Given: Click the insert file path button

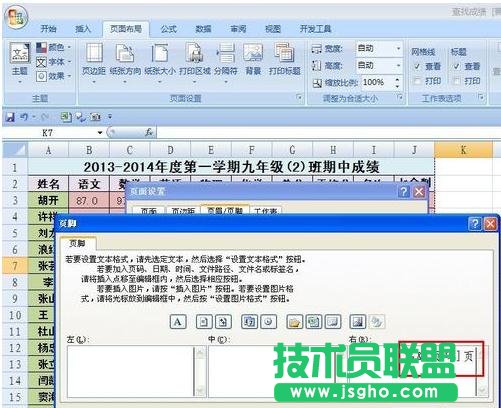Looking at the screenshot, I should point(295,322).
